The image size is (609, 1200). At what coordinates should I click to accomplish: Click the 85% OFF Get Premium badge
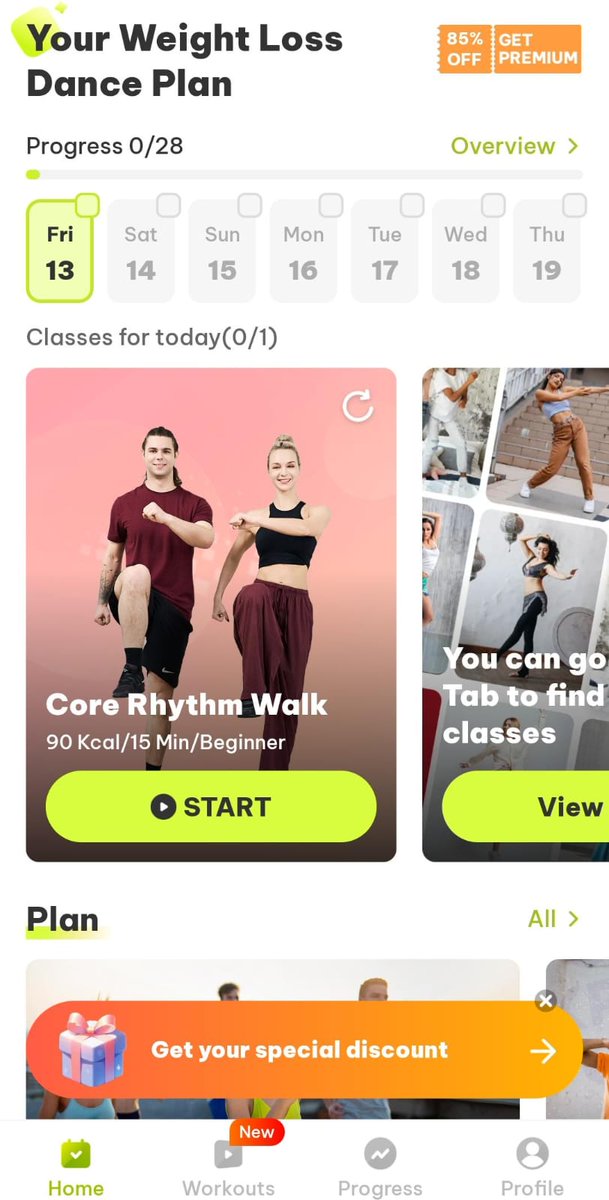[x=509, y=49]
